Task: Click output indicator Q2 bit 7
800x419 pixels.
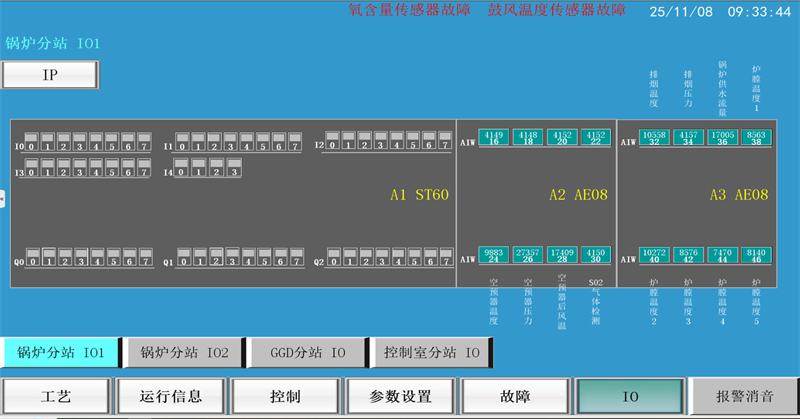Action: click(446, 258)
